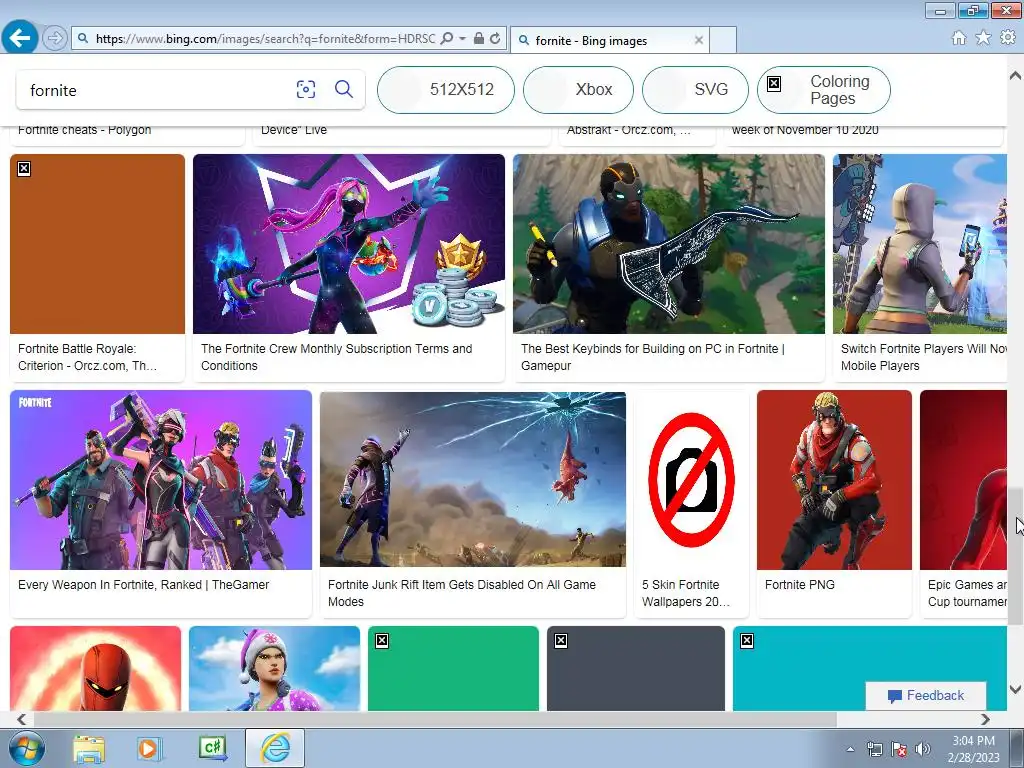This screenshot has height=768, width=1024.
Task: Open the browser Tools gear icon
Action: pyautogui.click(x=1008, y=38)
